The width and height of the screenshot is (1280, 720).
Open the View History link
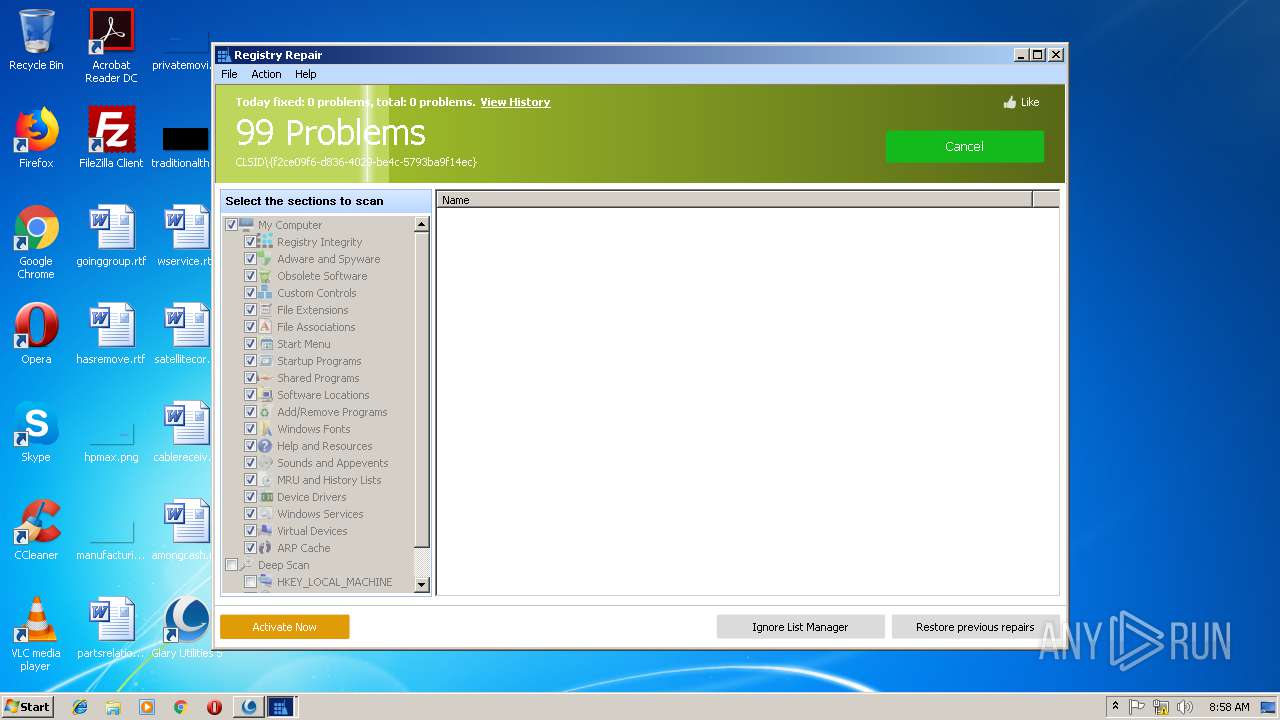tap(515, 102)
